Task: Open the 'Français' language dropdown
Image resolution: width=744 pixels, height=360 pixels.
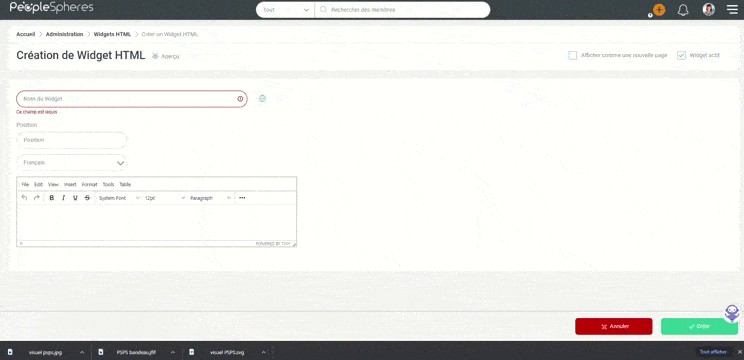Action: click(x=72, y=163)
